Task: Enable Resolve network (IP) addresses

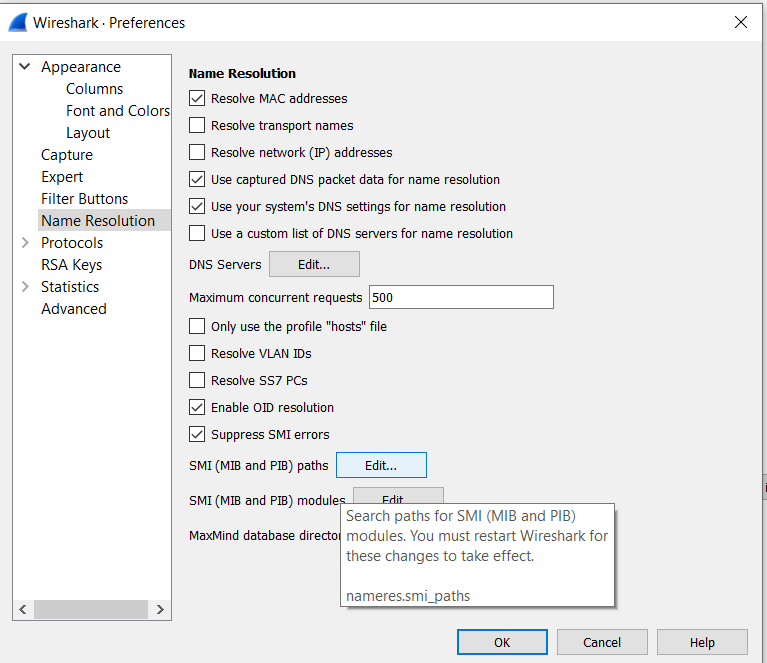Action: pos(197,153)
